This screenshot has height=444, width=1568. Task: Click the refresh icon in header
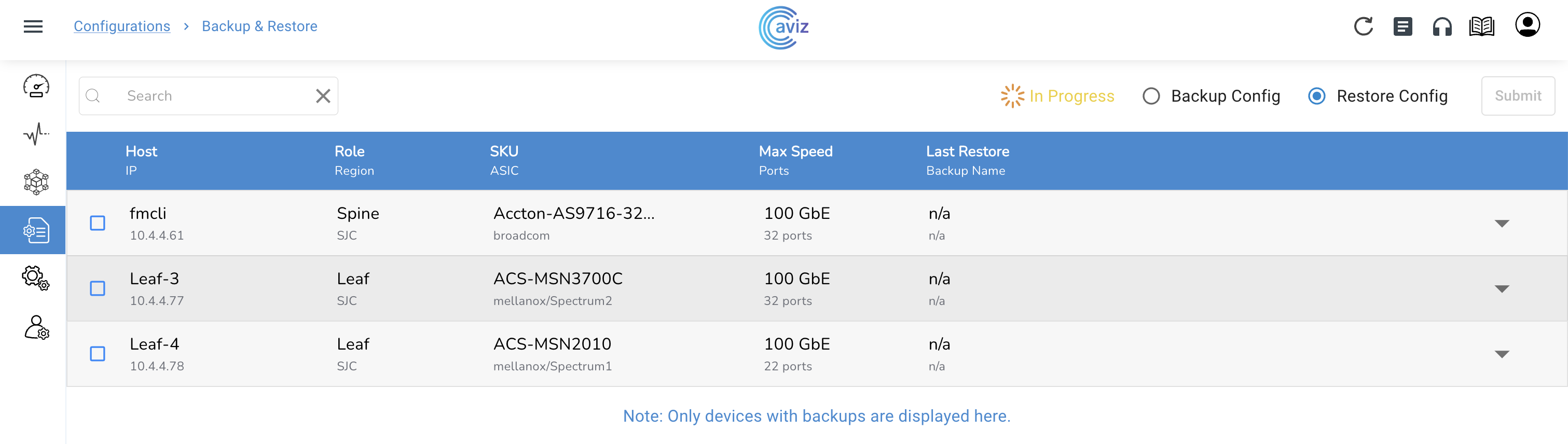1363,26
